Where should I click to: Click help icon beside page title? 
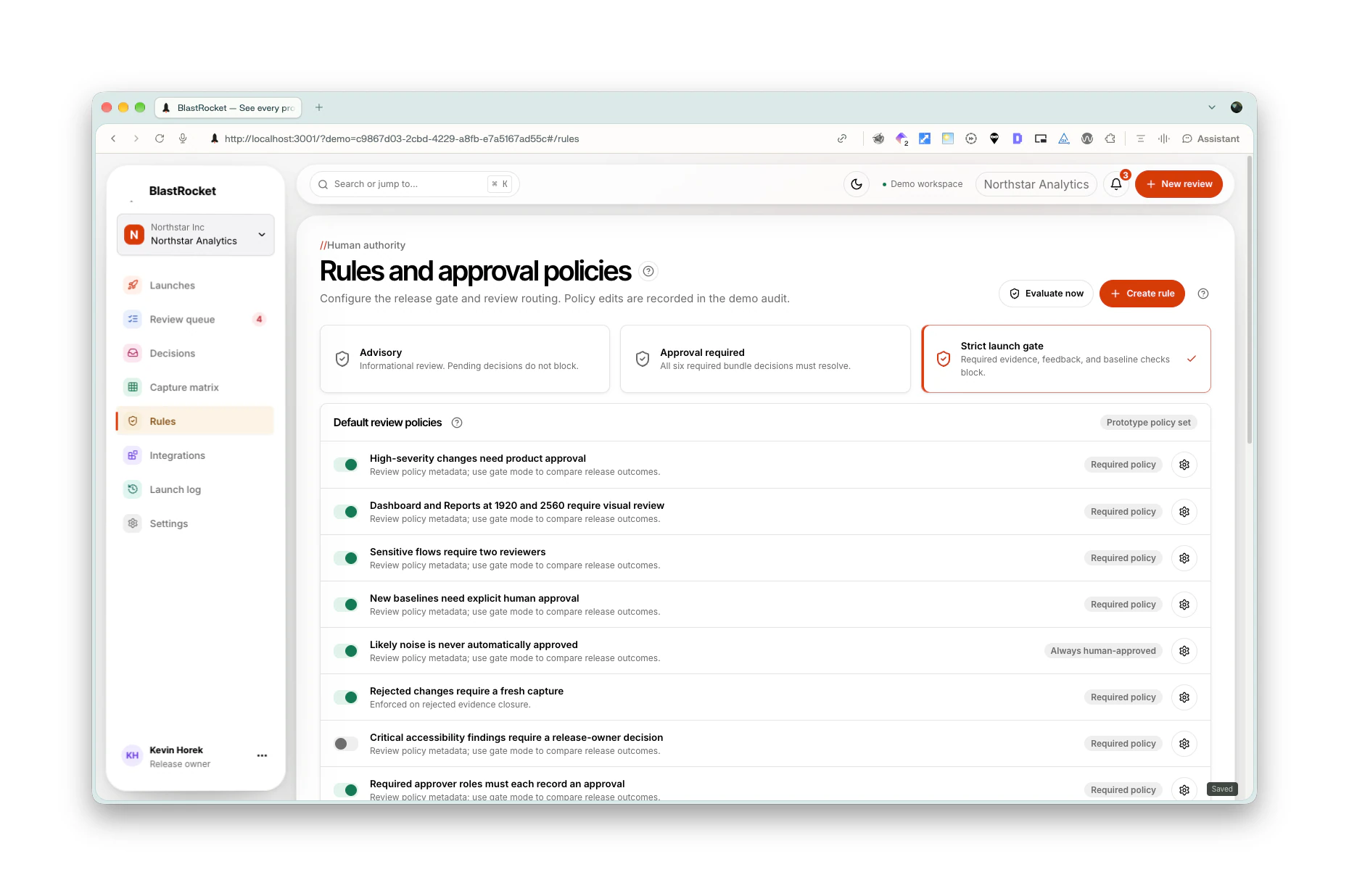[x=648, y=271]
